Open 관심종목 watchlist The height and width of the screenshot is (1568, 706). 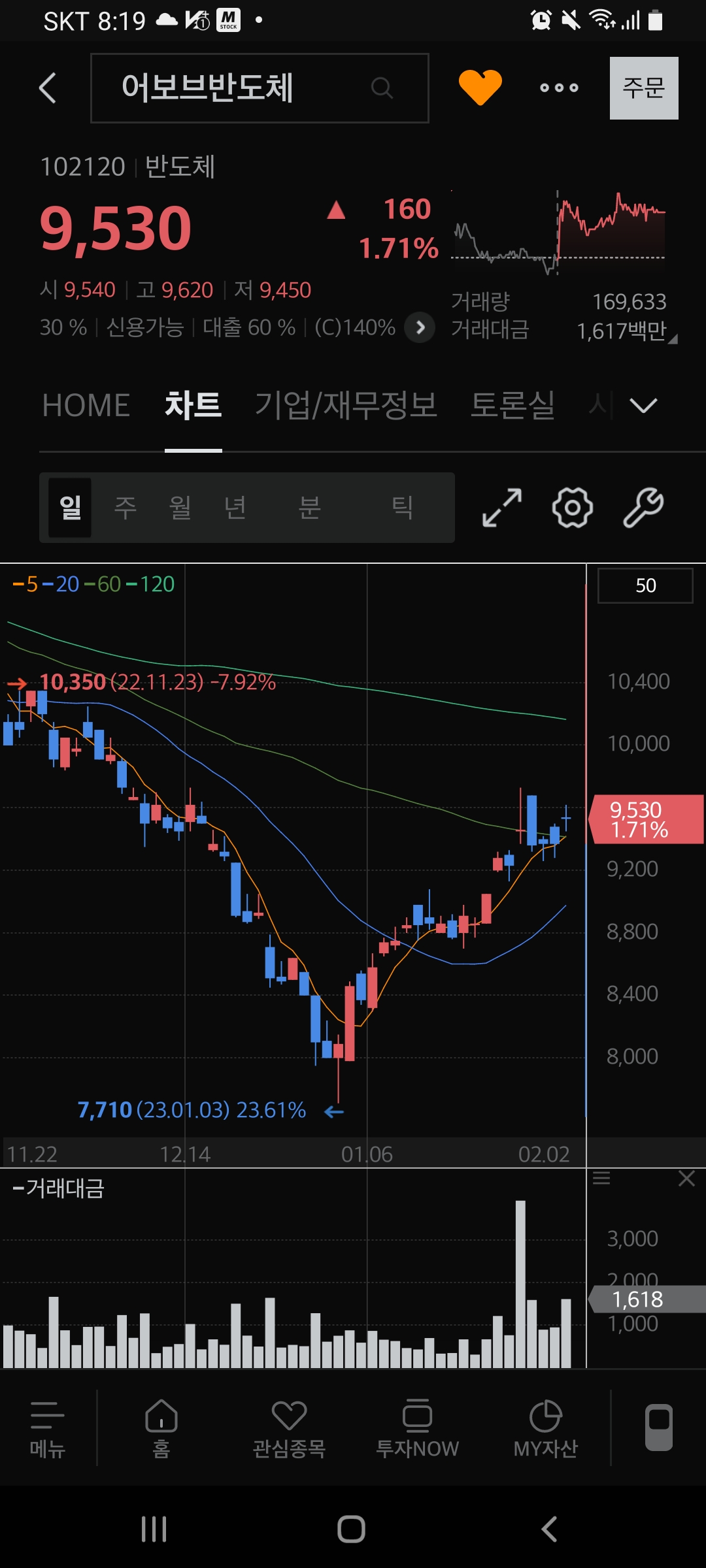(x=289, y=1429)
